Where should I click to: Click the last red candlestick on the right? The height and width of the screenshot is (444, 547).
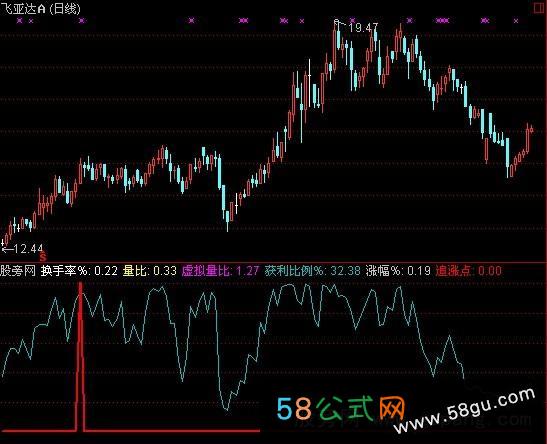(x=531, y=130)
